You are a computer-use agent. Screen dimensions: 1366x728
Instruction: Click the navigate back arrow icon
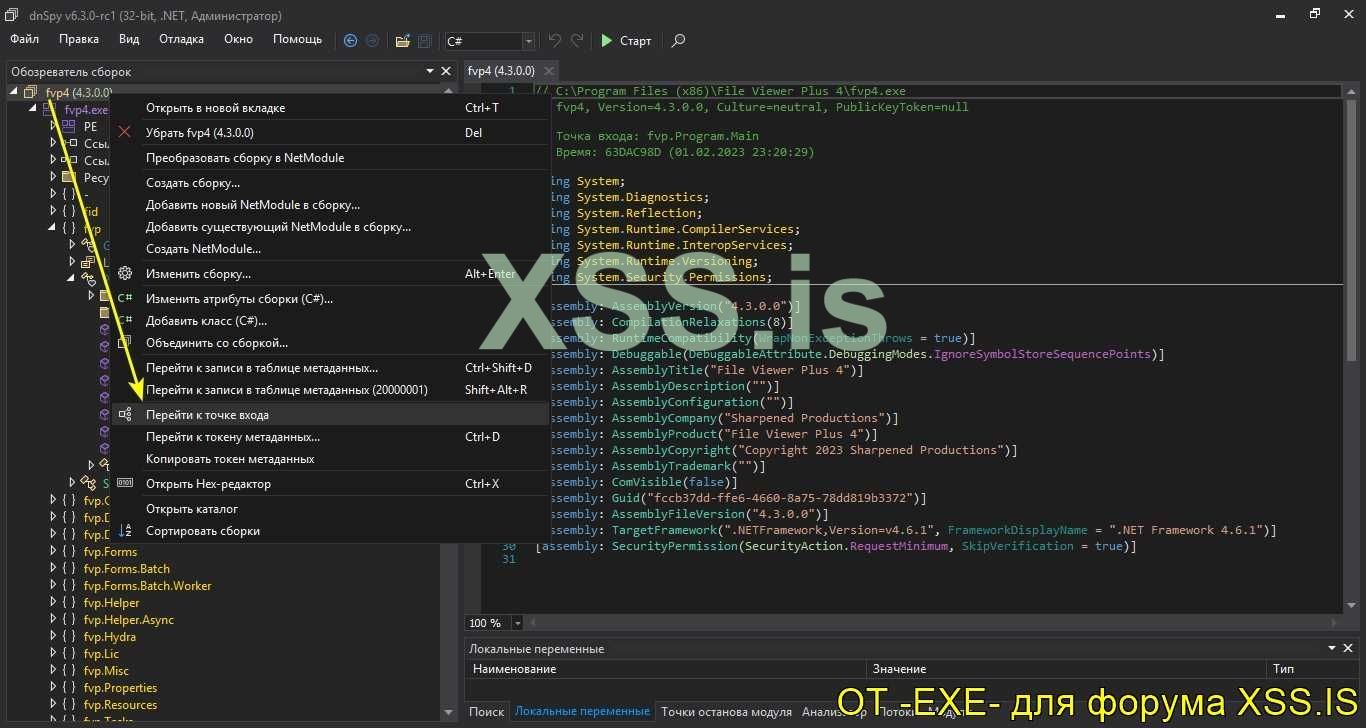(350, 41)
